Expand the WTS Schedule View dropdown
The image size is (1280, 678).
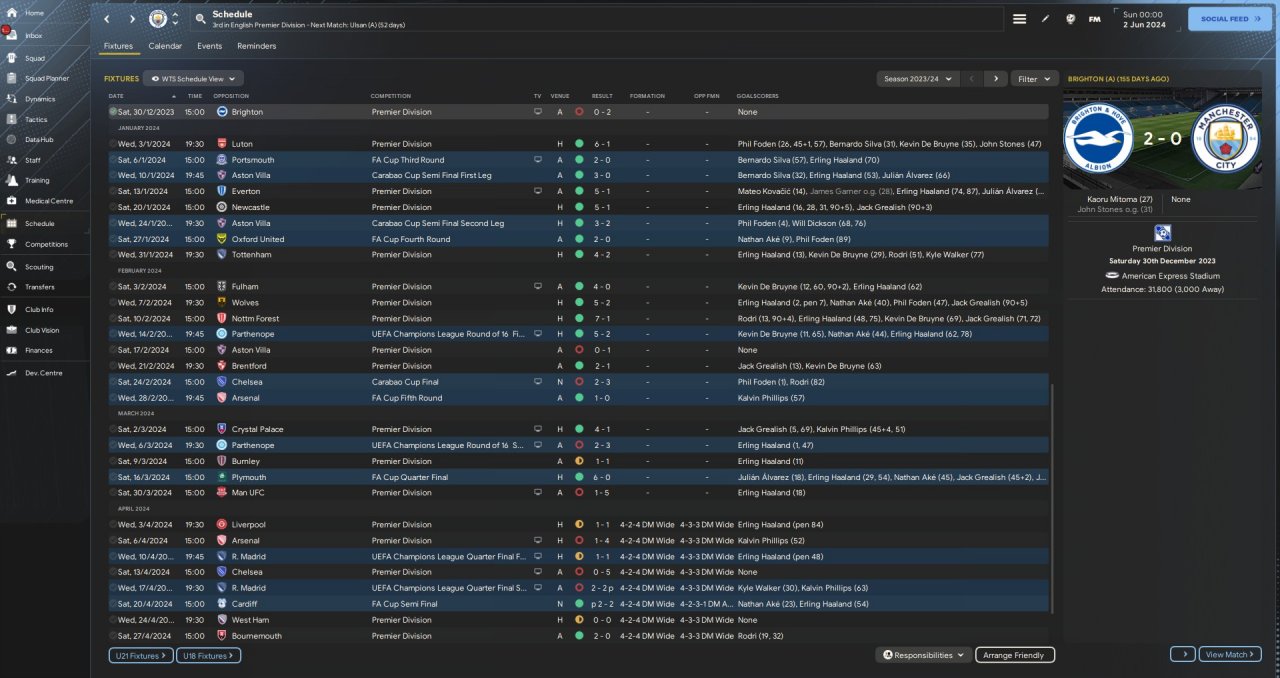click(193, 78)
